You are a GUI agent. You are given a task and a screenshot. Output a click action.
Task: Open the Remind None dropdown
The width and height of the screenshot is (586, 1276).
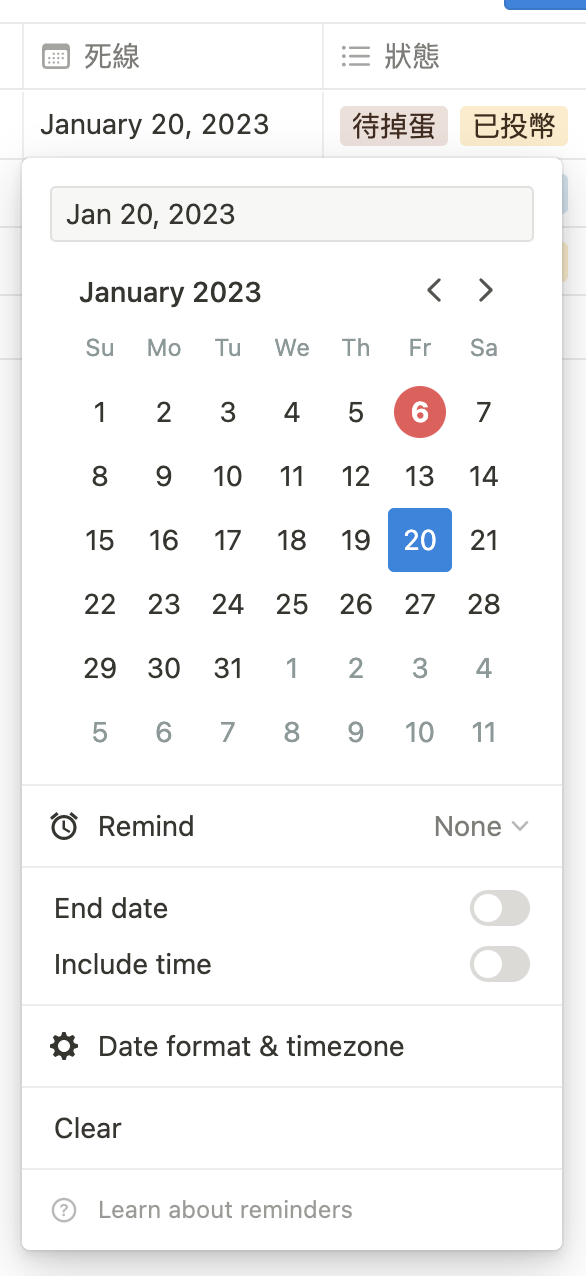481,826
